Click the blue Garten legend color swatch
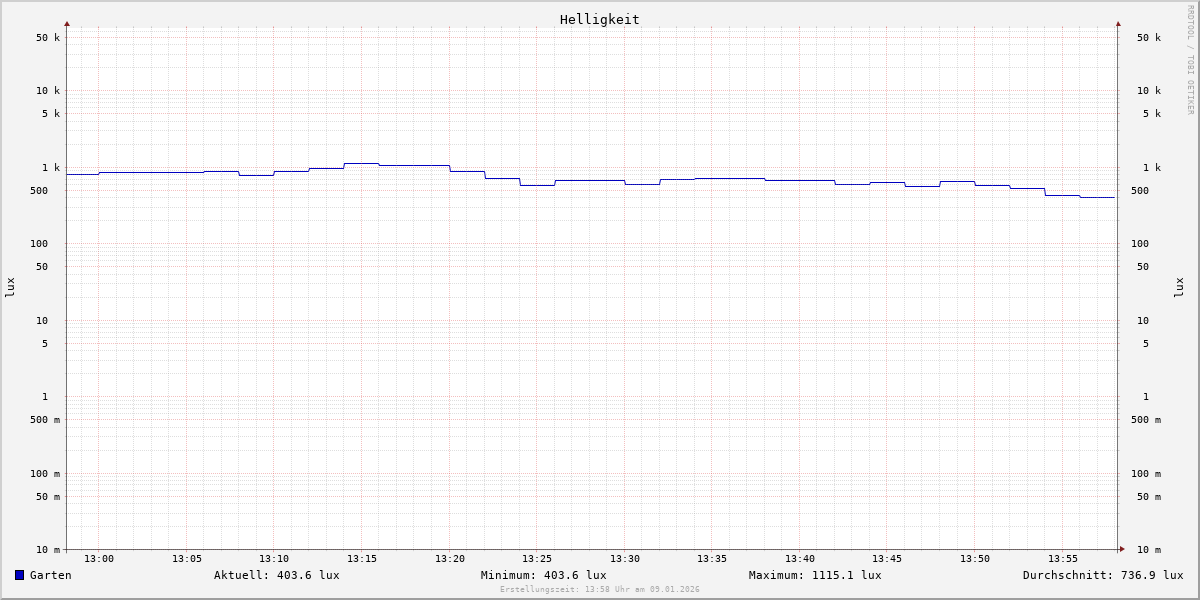1200x600 pixels. (x=19, y=575)
